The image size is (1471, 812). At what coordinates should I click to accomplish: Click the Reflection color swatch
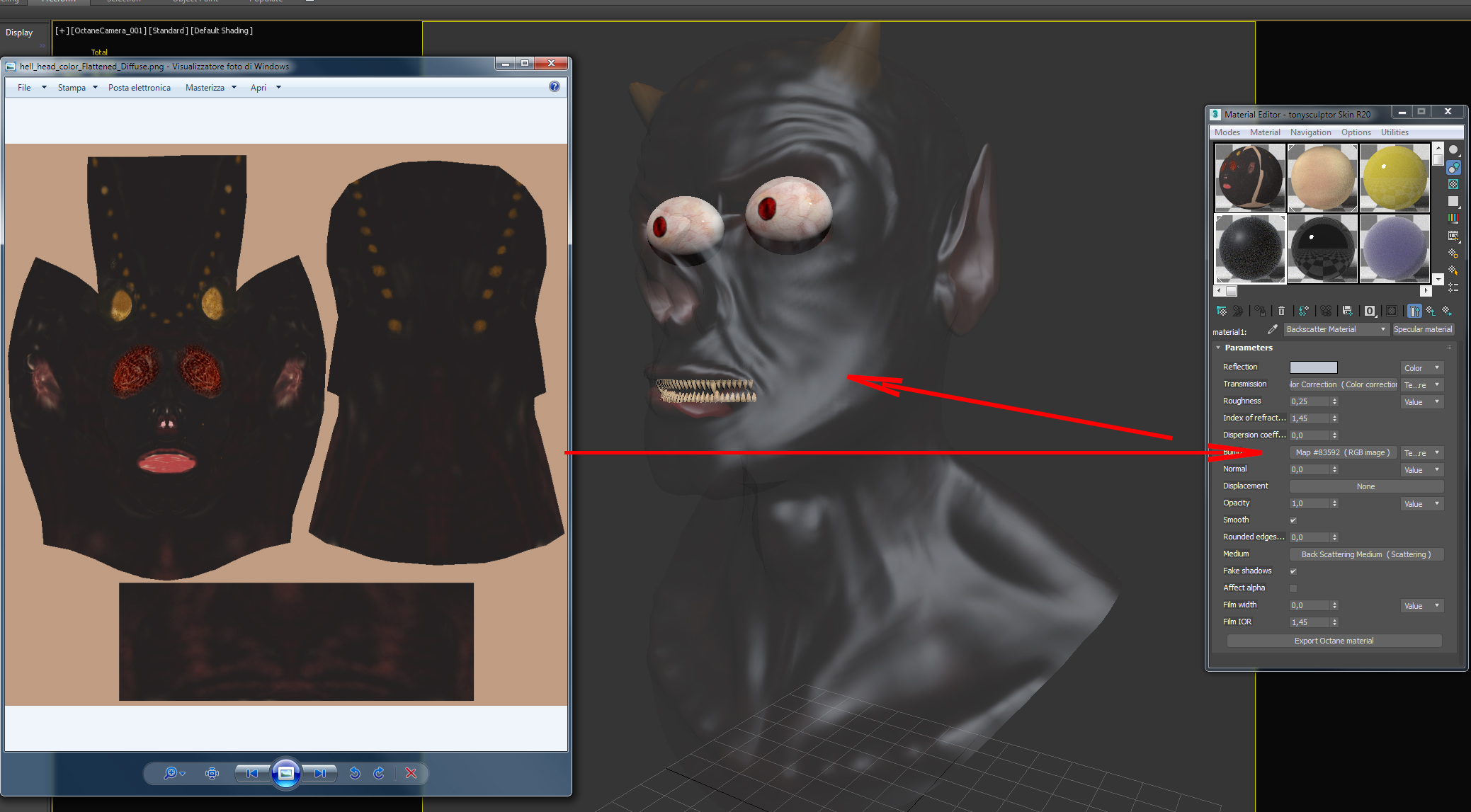1313,367
